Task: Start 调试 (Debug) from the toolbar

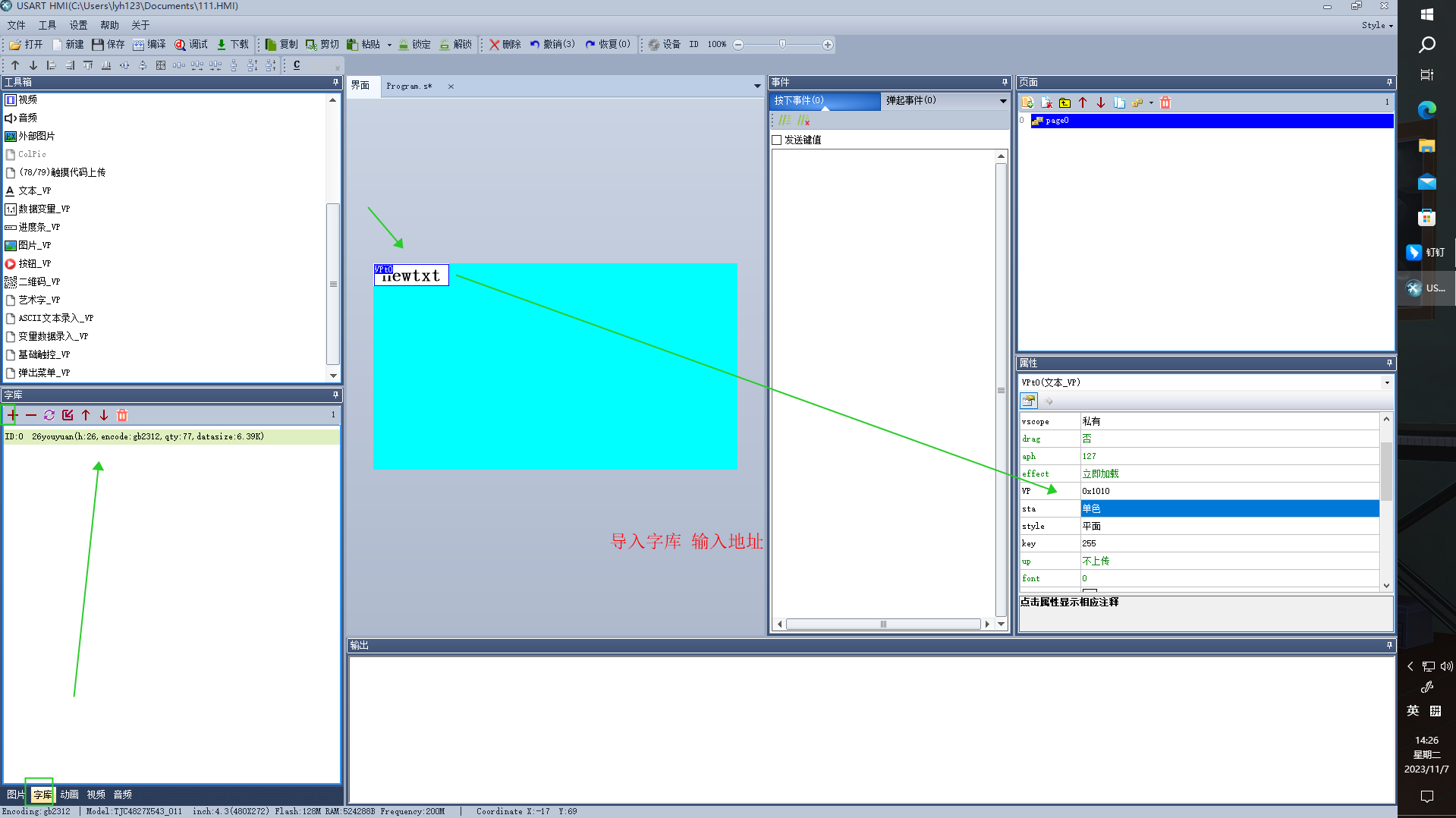Action: 191,45
